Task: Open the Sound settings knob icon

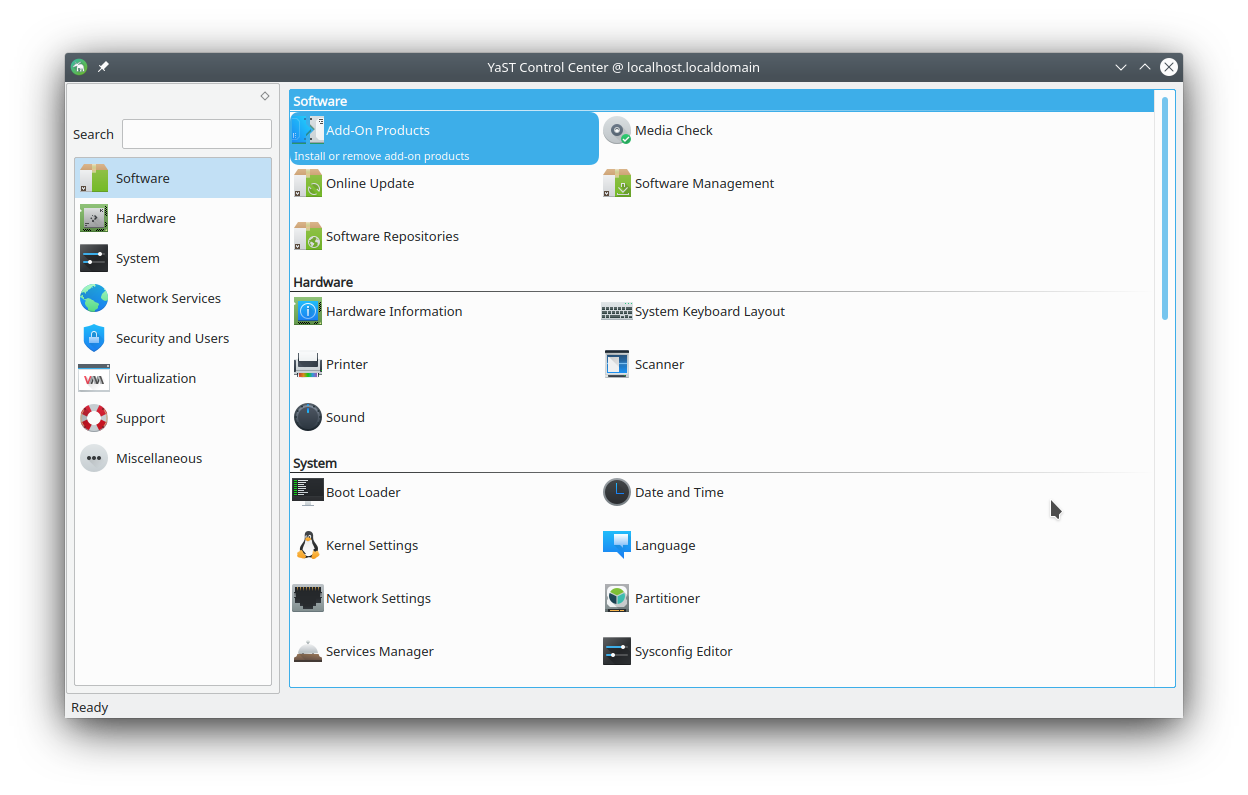Action: [x=308, y=418]
